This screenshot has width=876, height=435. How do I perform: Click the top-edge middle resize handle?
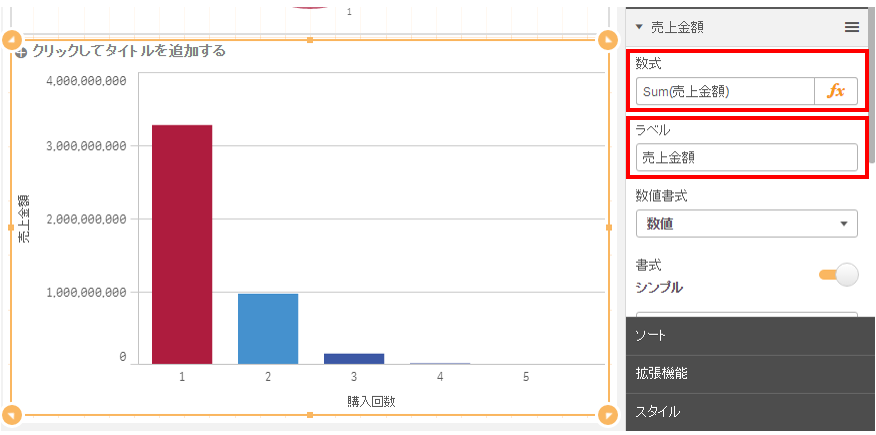click(x=310, y=40)
